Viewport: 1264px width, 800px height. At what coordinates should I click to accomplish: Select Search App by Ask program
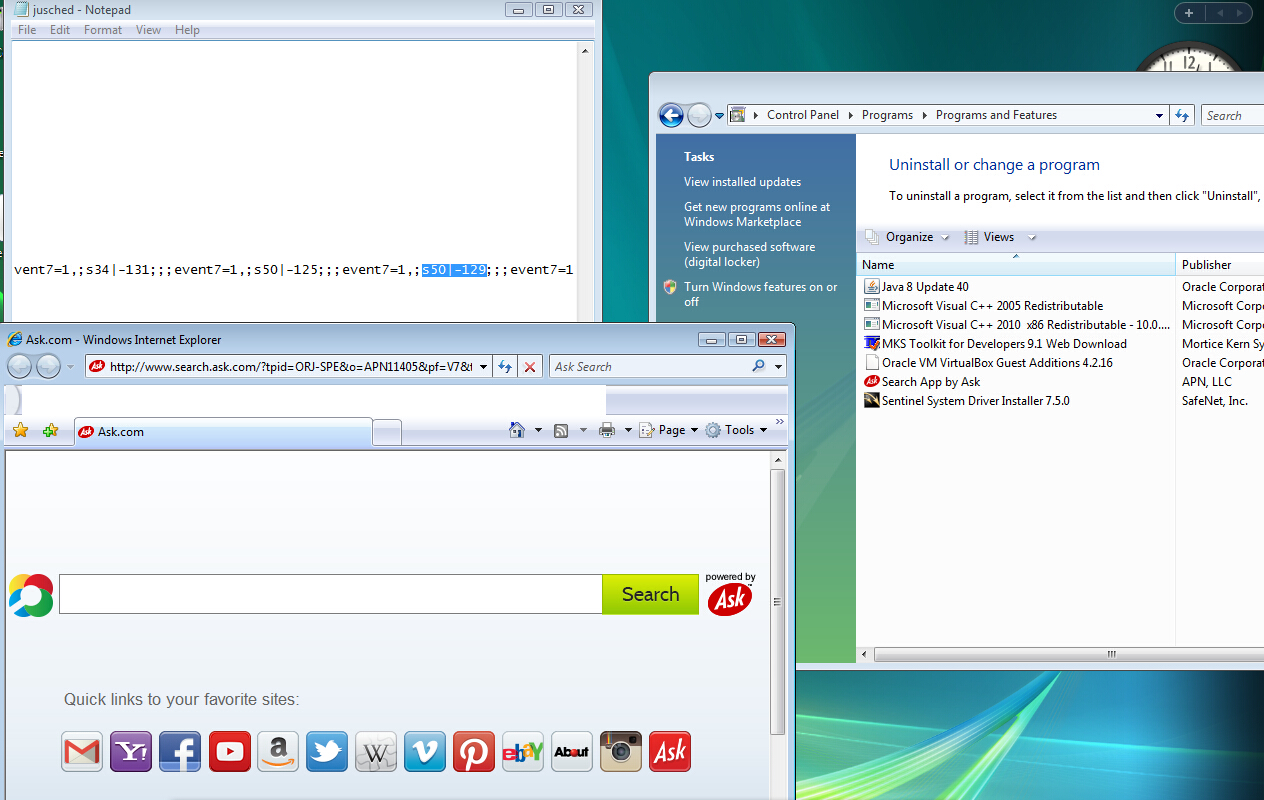(930, 382)
